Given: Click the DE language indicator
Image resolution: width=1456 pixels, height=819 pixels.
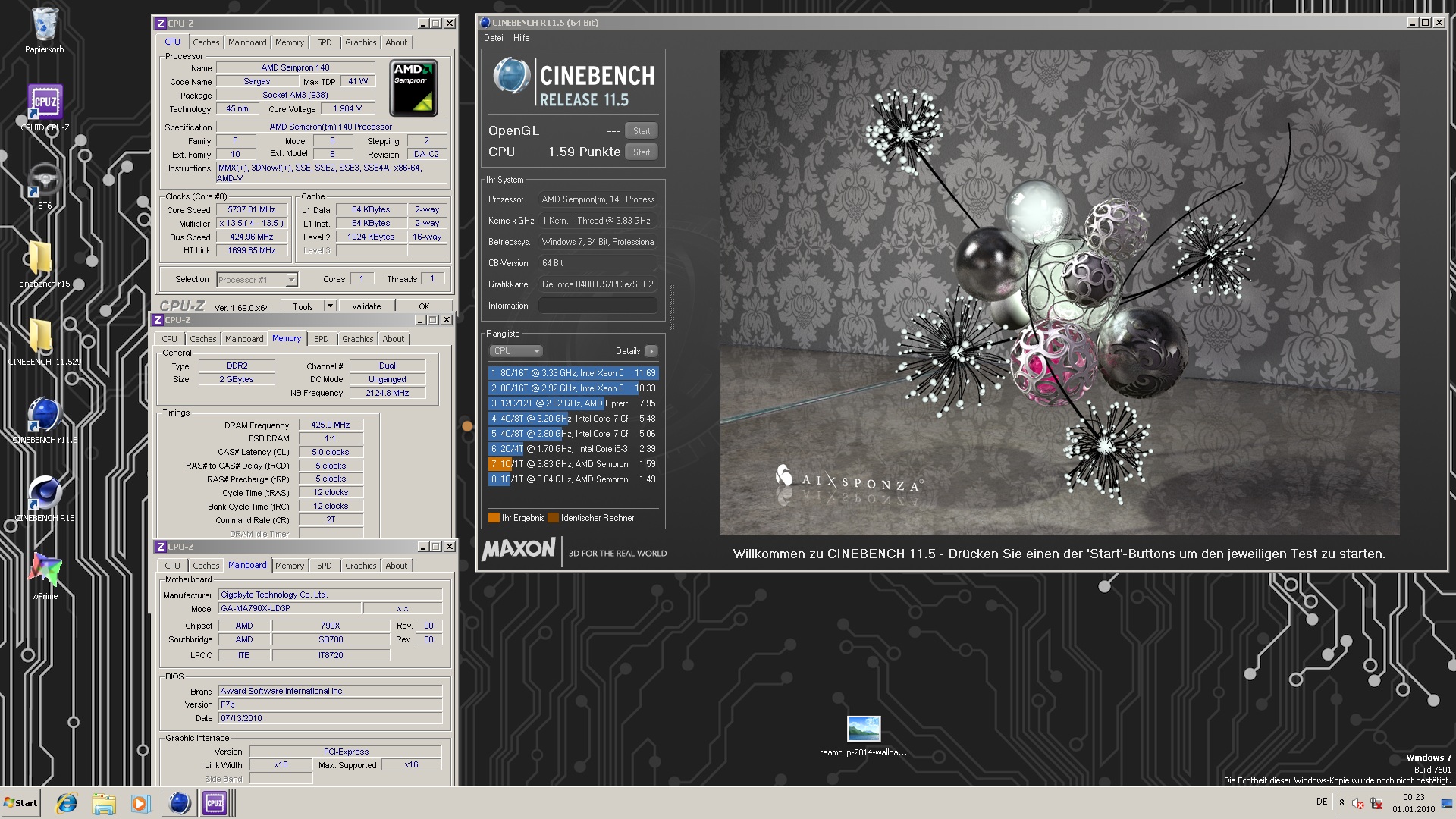Looking at the screenshot, I should point(1322,802).
